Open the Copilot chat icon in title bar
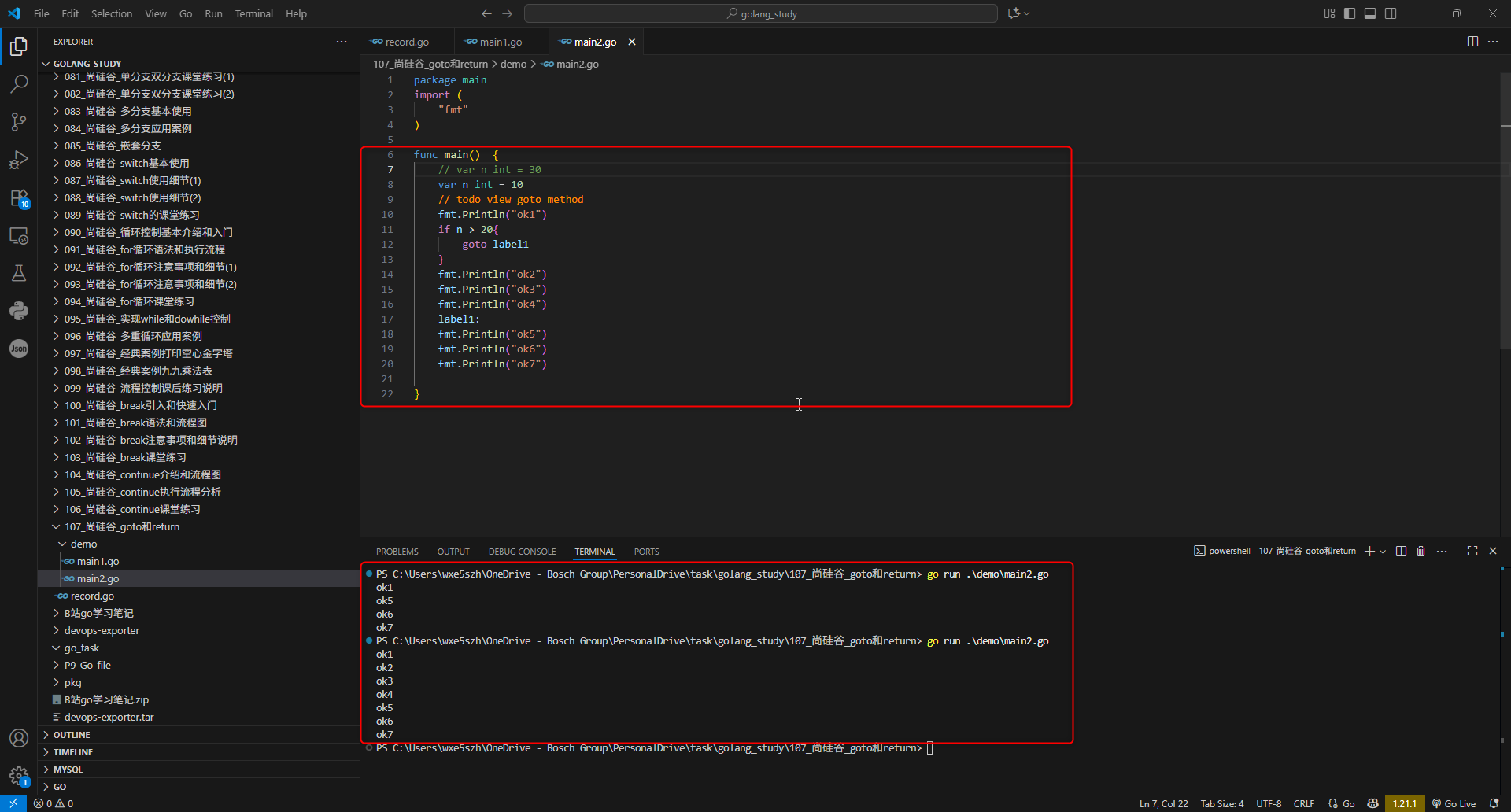Image resolution: width=1511 pixels, height=812 pixels. (1014, 13)
